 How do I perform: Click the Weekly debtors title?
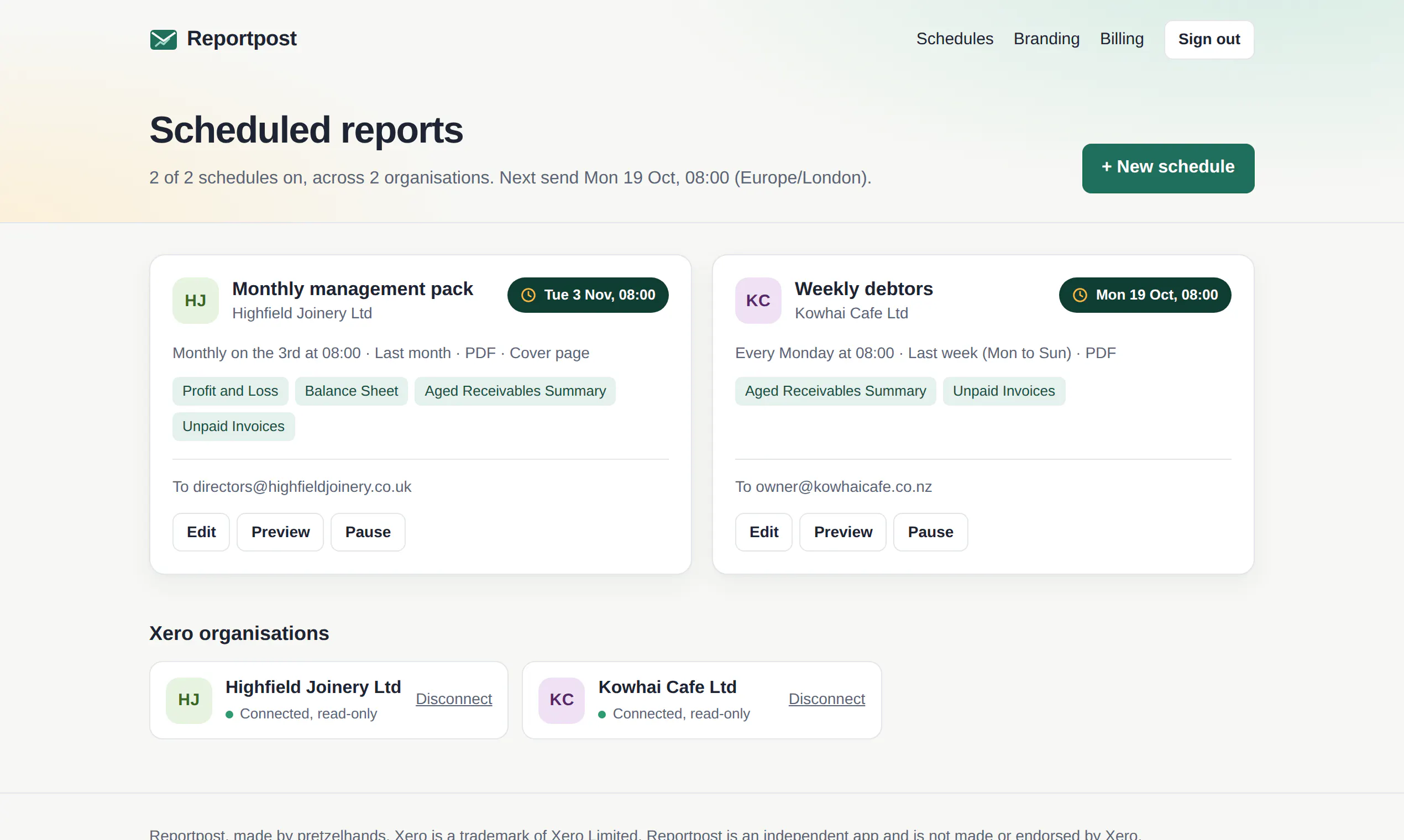(863, 288)
